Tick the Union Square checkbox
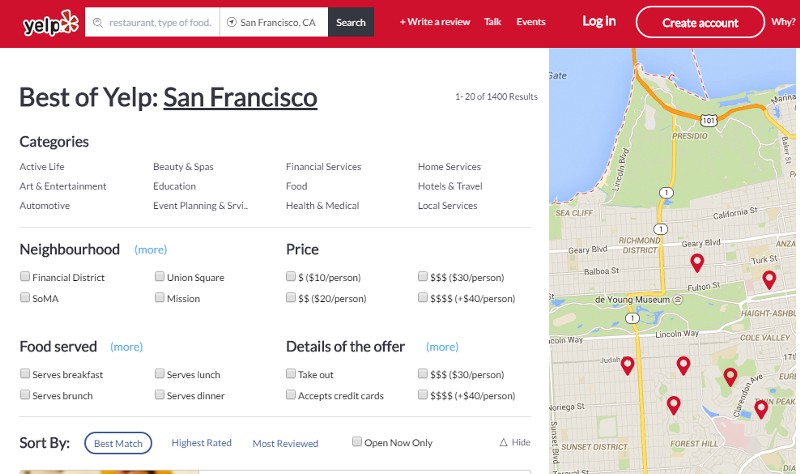800x474 pixels. (159, 276)
